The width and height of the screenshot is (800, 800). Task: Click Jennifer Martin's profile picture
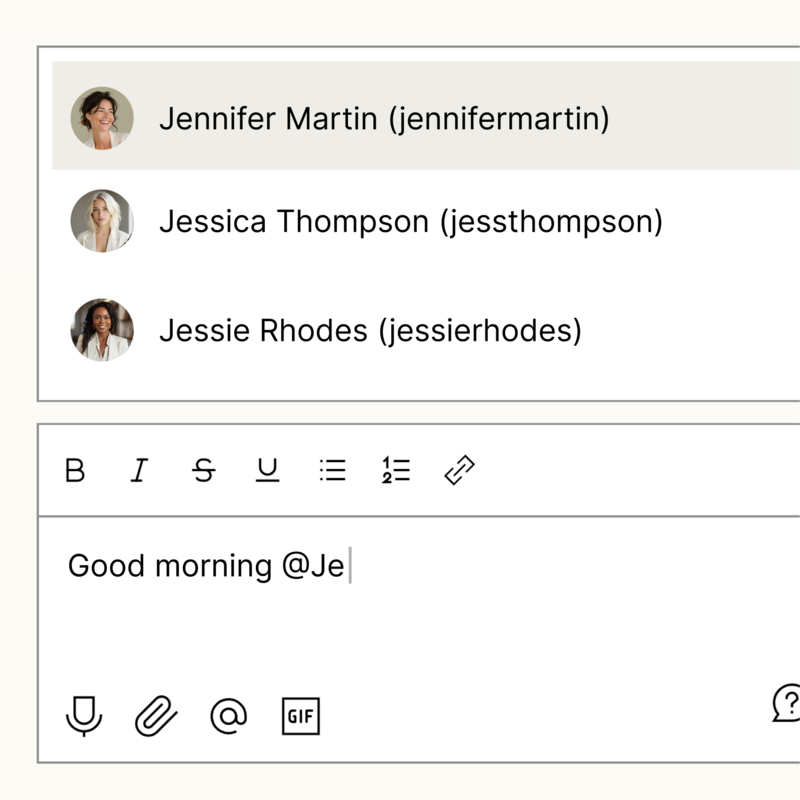point(102,118)
